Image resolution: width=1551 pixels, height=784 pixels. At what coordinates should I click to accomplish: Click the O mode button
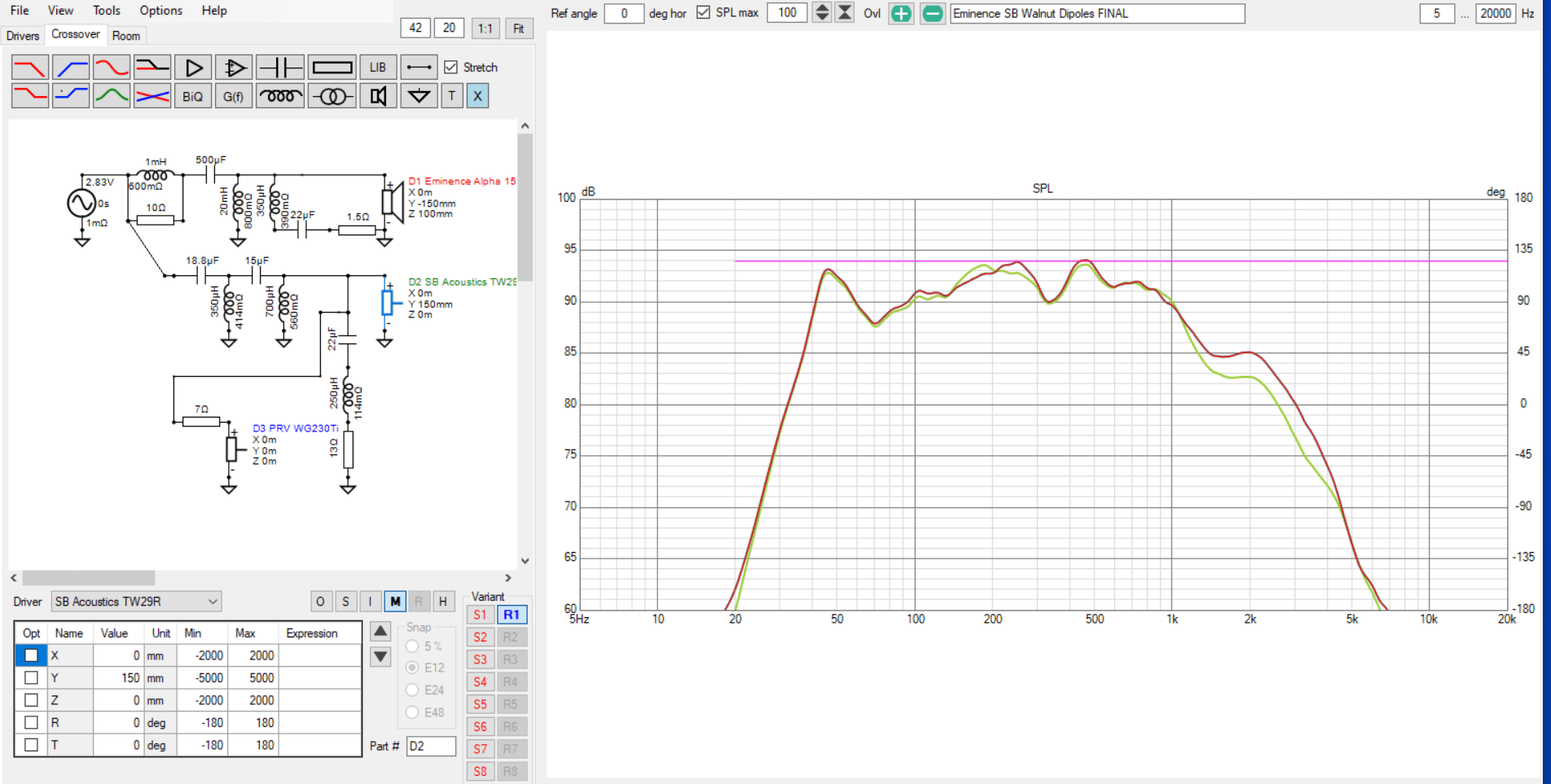[x=320, y=602]
